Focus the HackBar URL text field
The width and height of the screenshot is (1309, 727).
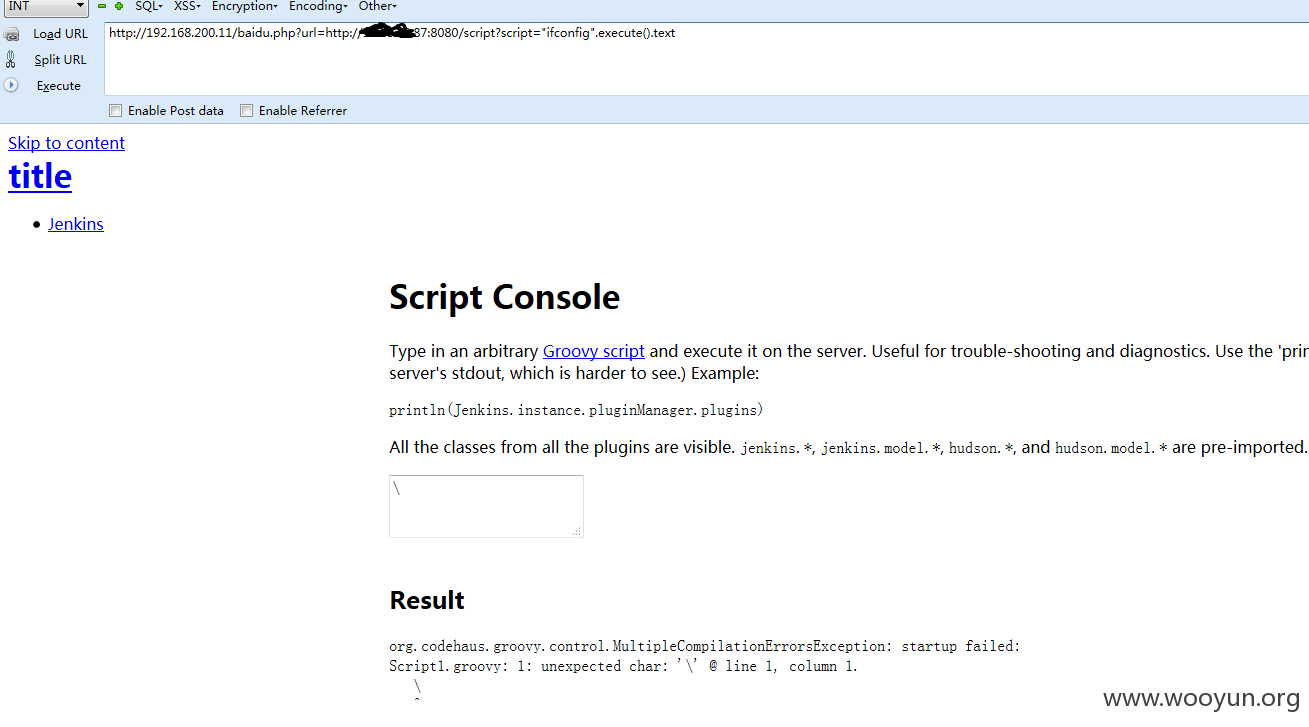(x=706, y=58)
